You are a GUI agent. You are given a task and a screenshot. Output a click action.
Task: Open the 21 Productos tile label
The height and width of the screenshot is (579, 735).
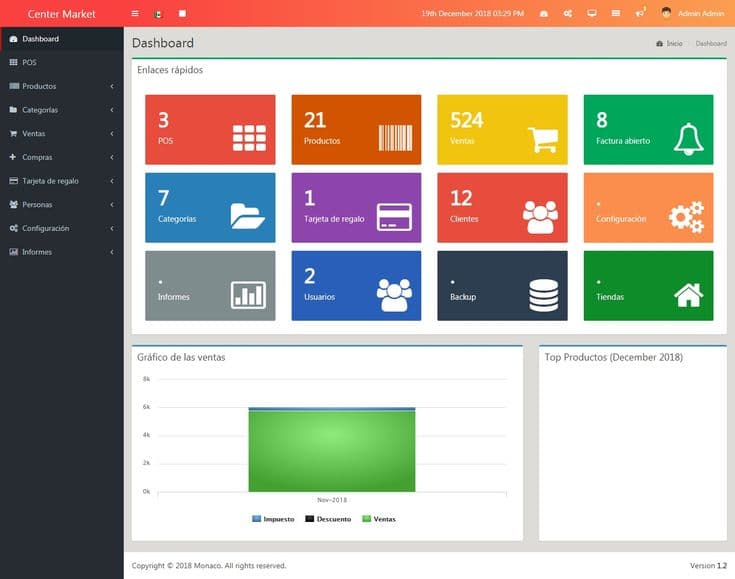click(322, 141)
